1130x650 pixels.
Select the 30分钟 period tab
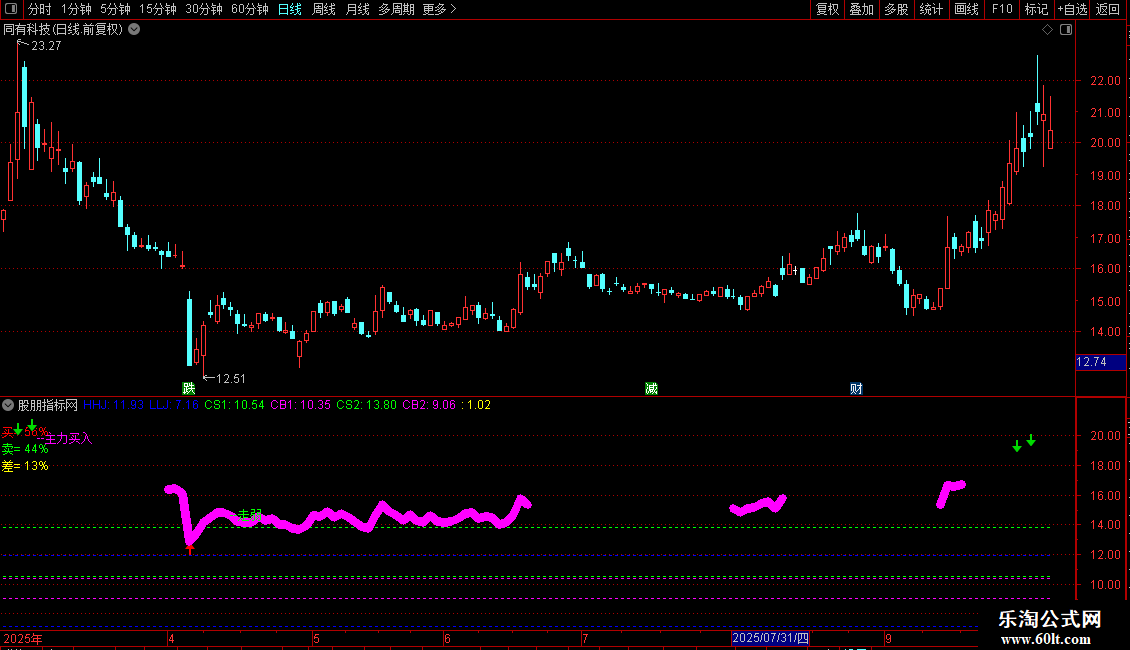point(204,9)
